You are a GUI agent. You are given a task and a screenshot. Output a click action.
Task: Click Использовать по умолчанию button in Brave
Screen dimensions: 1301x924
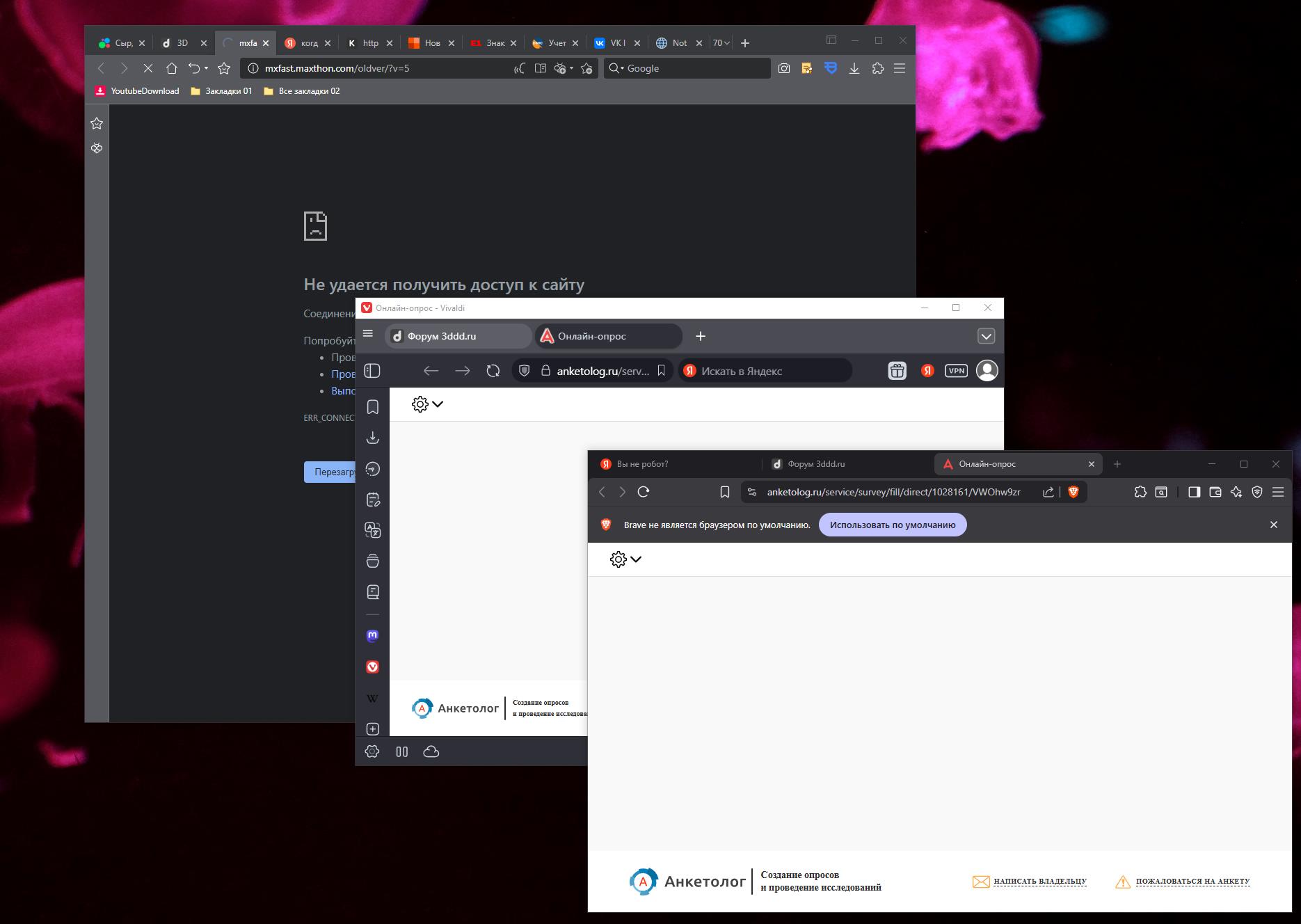(893, 525)
